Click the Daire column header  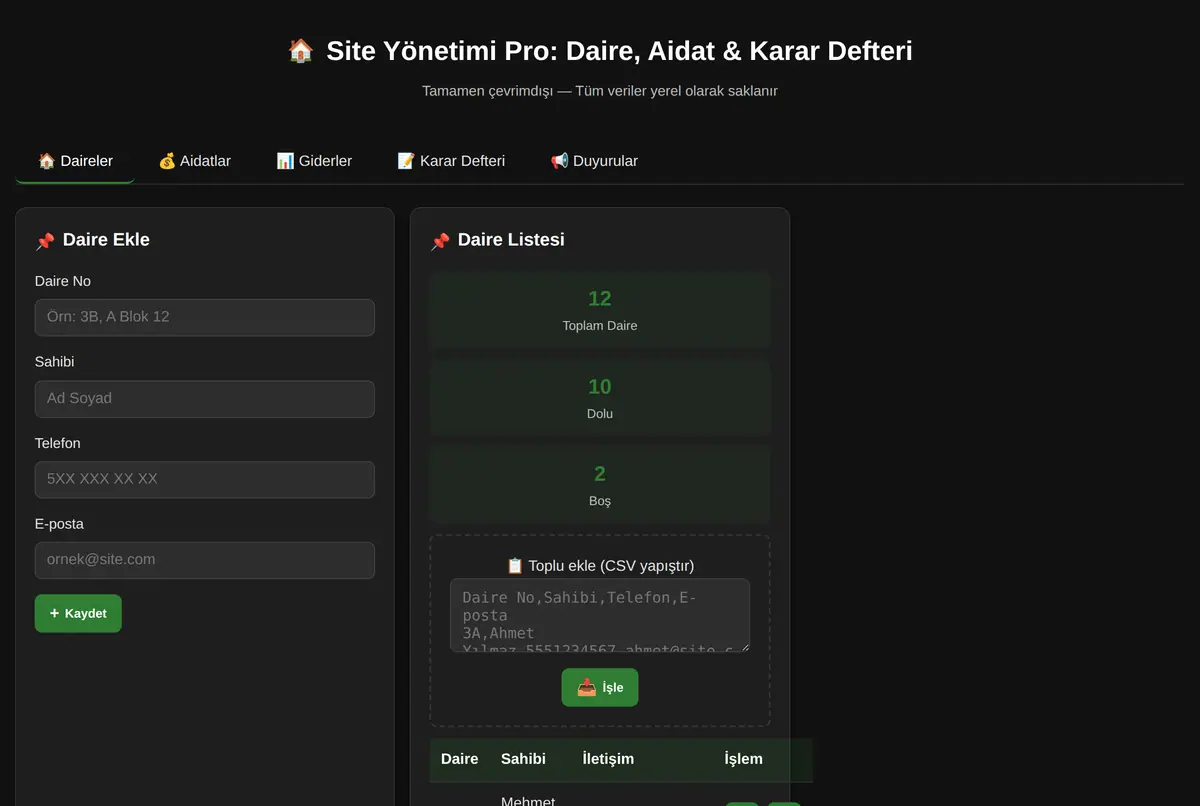click(460, 759)
